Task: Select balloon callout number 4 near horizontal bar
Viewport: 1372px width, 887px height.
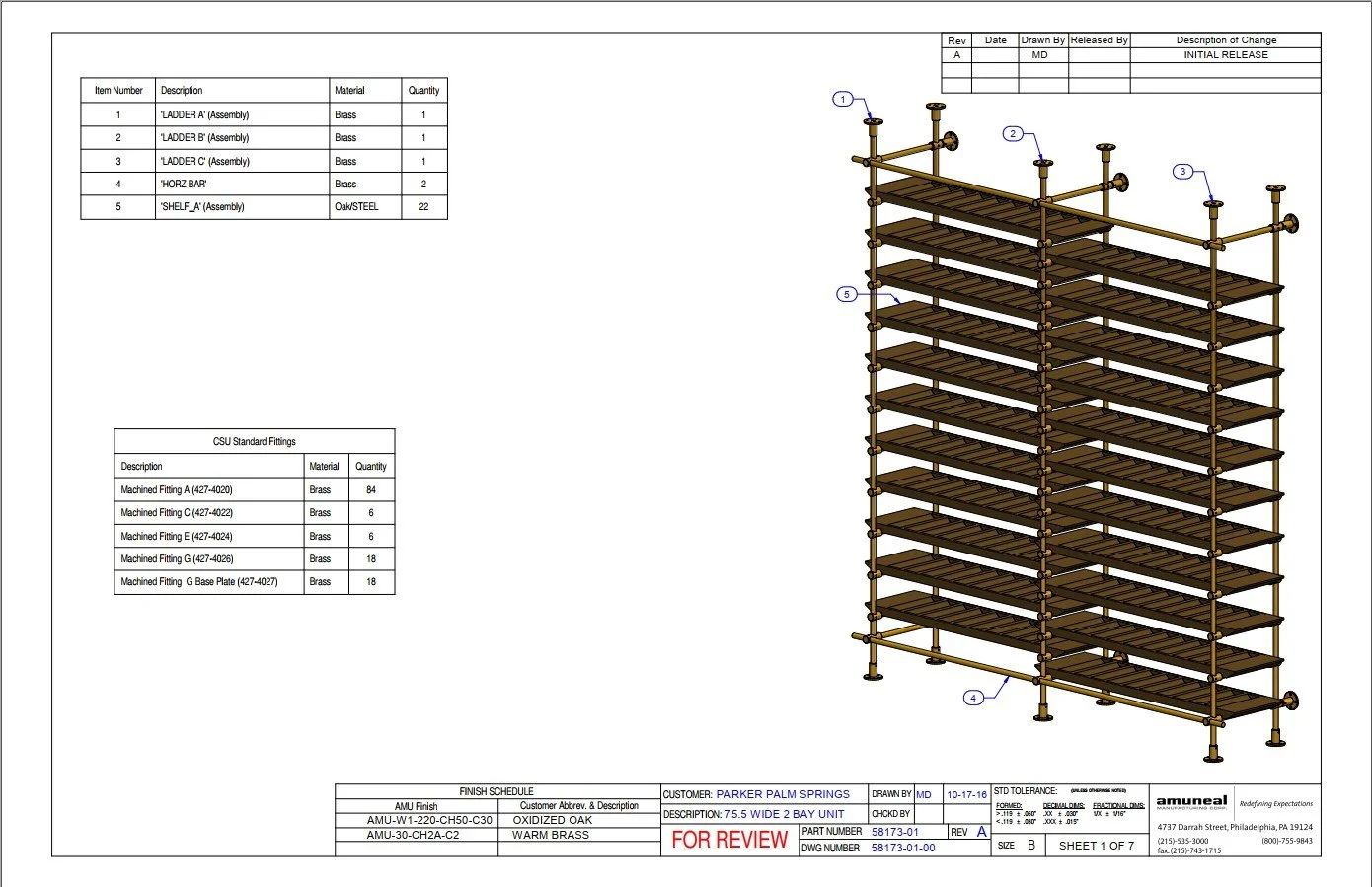Action: coord(973,698)
